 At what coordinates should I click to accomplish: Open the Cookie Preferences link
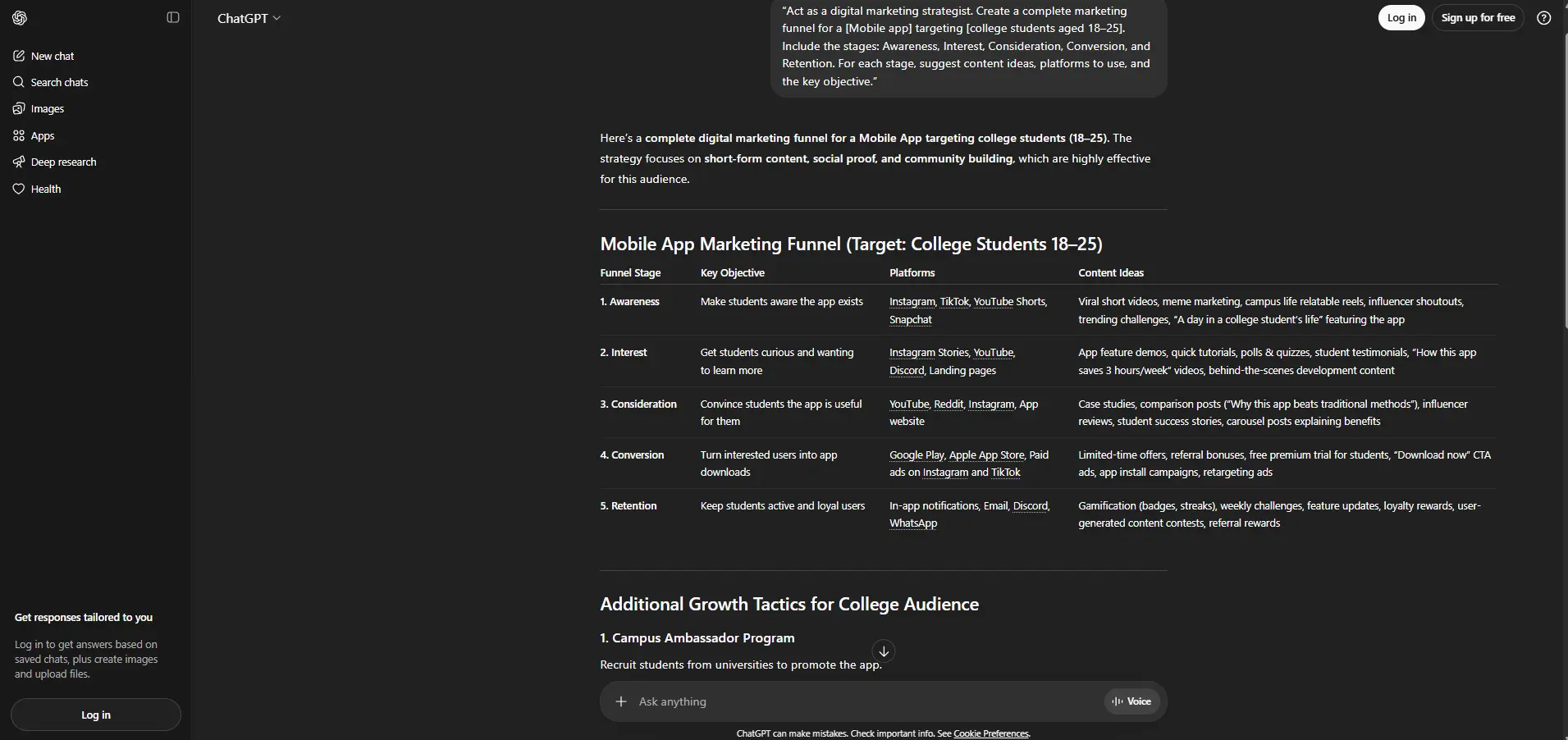(x=990, y=733)
